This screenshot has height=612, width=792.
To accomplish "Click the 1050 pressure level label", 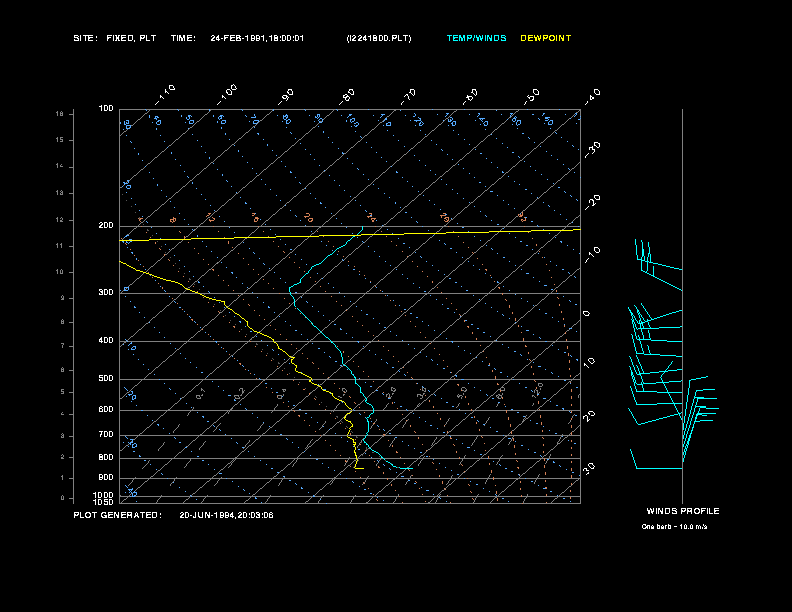I will coord(104,502).
